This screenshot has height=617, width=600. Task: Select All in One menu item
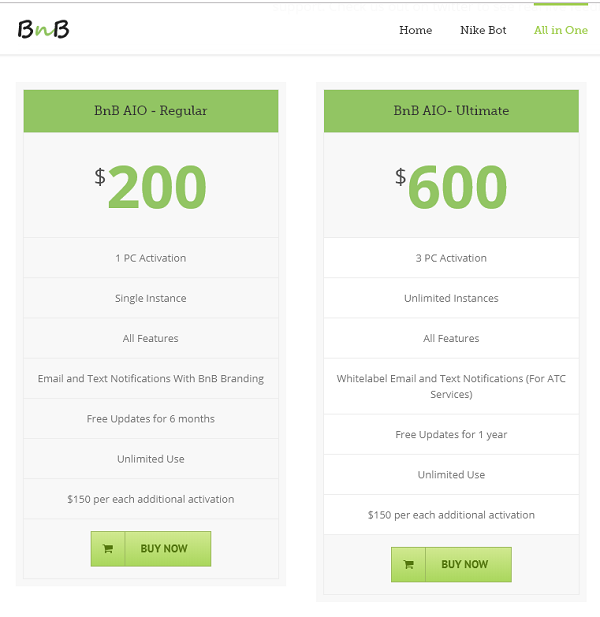click(560, 30)
